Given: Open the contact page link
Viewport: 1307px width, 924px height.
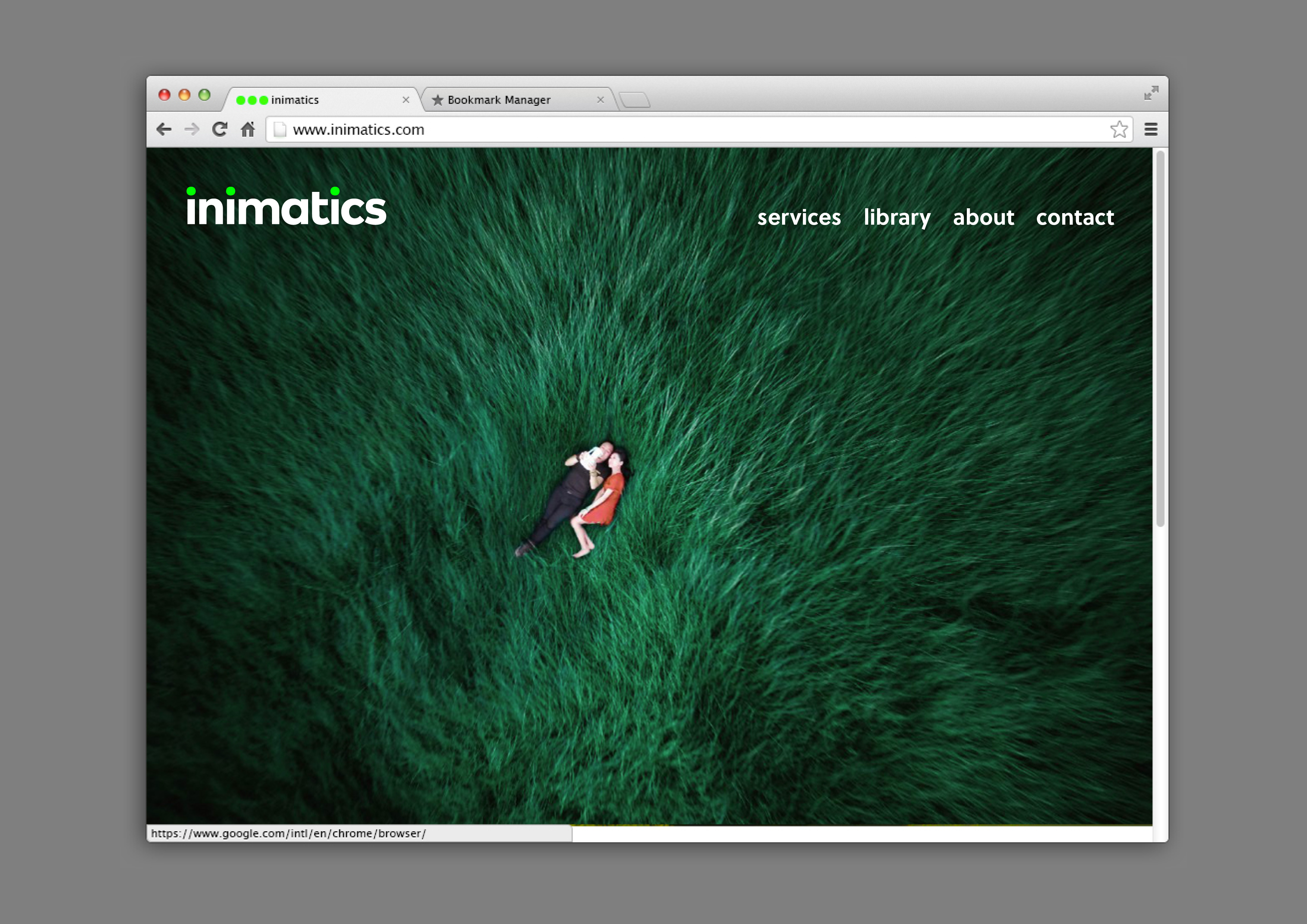Looking at the screenshot, I should pos(1075,218).
